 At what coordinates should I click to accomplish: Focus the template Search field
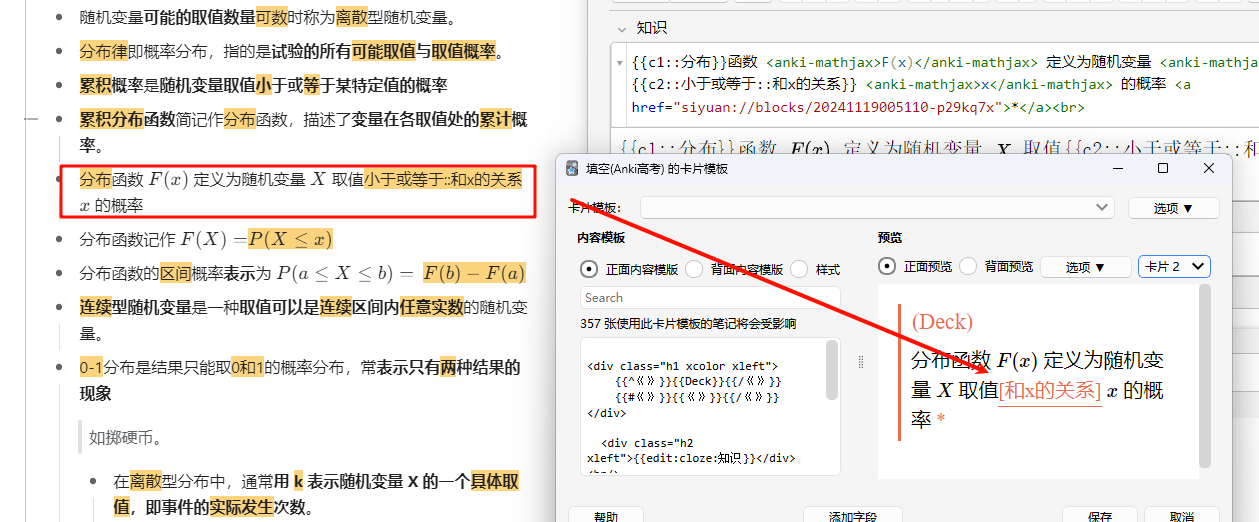710,297
